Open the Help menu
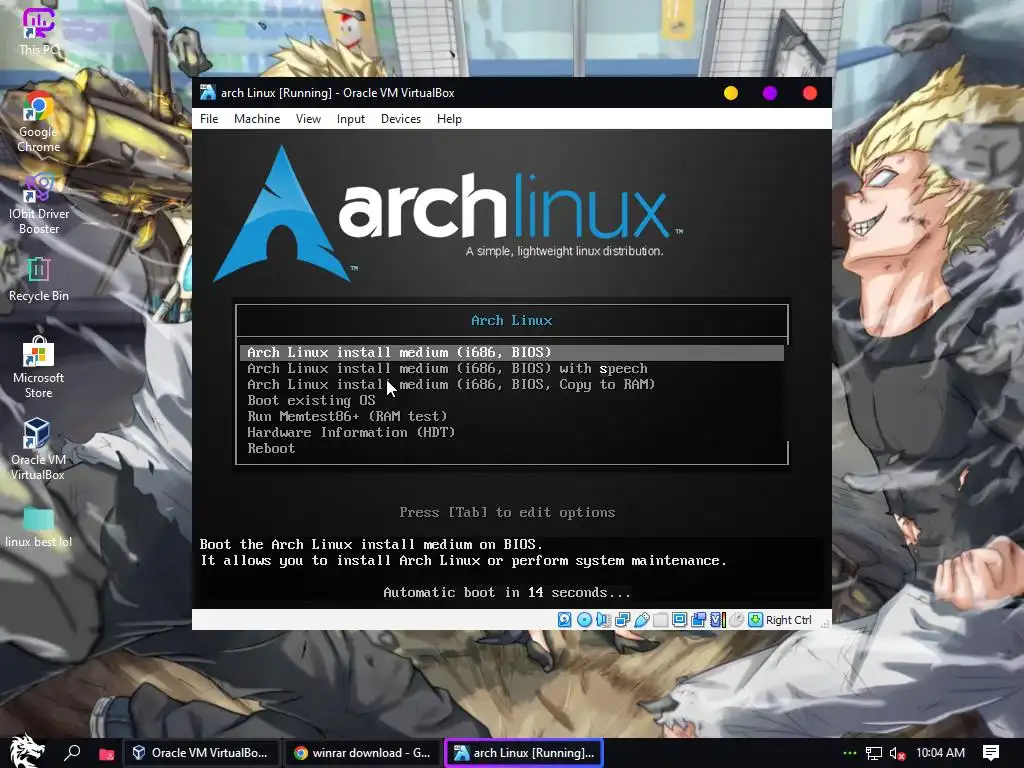 pos(449,119)
